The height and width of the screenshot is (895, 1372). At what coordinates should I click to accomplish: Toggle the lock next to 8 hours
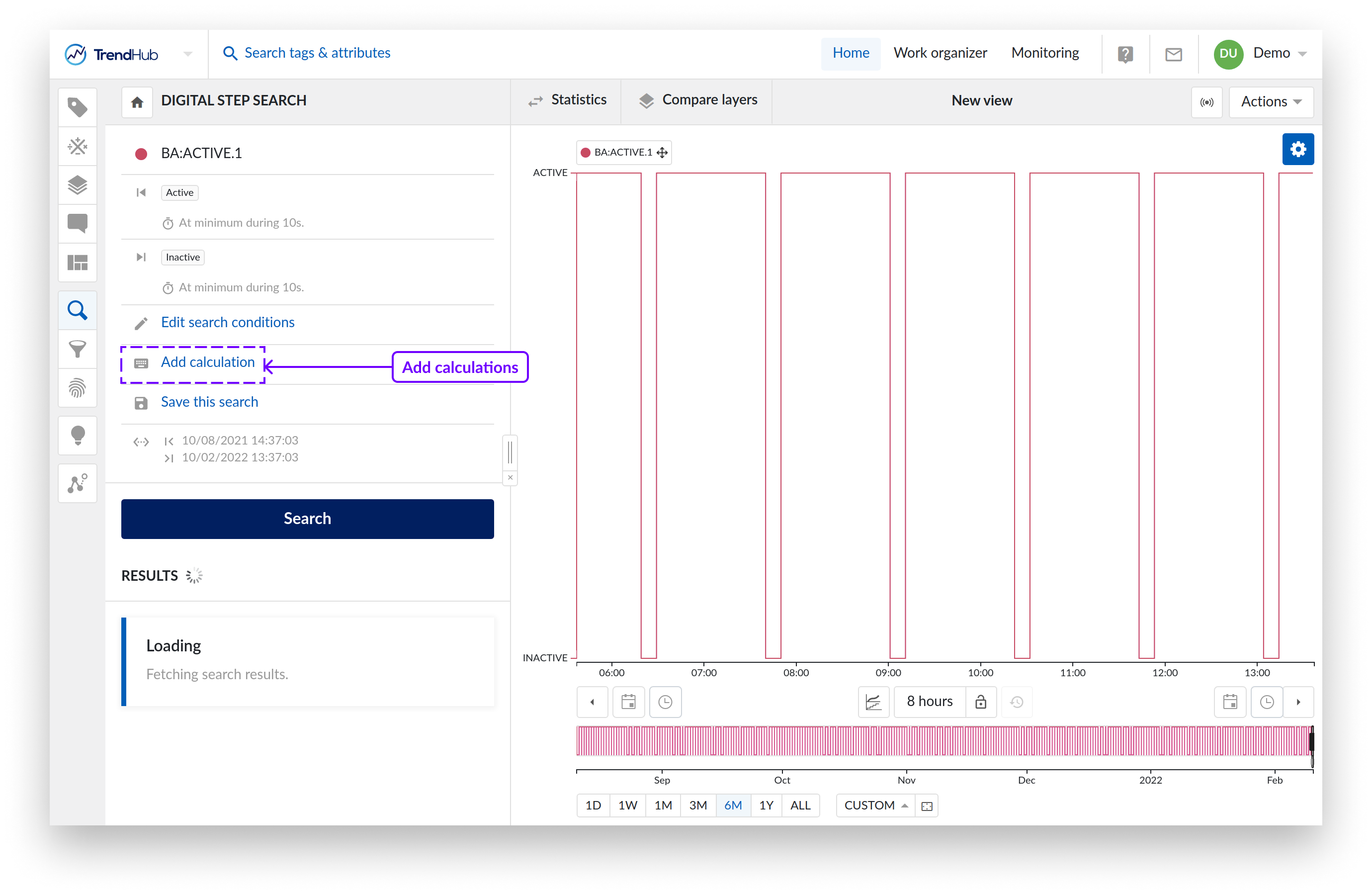click(x=980, y=701)
